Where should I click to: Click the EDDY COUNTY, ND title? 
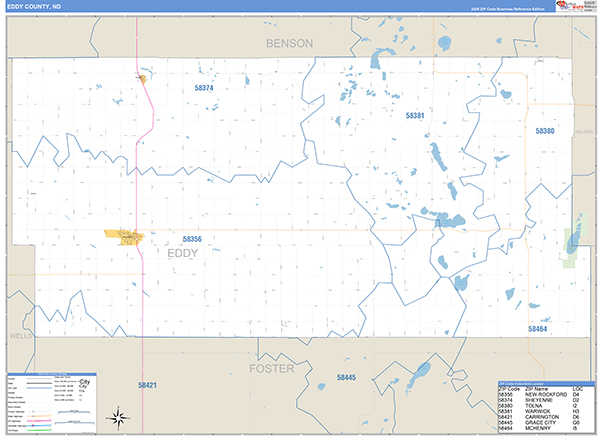(x=34, y=7)
